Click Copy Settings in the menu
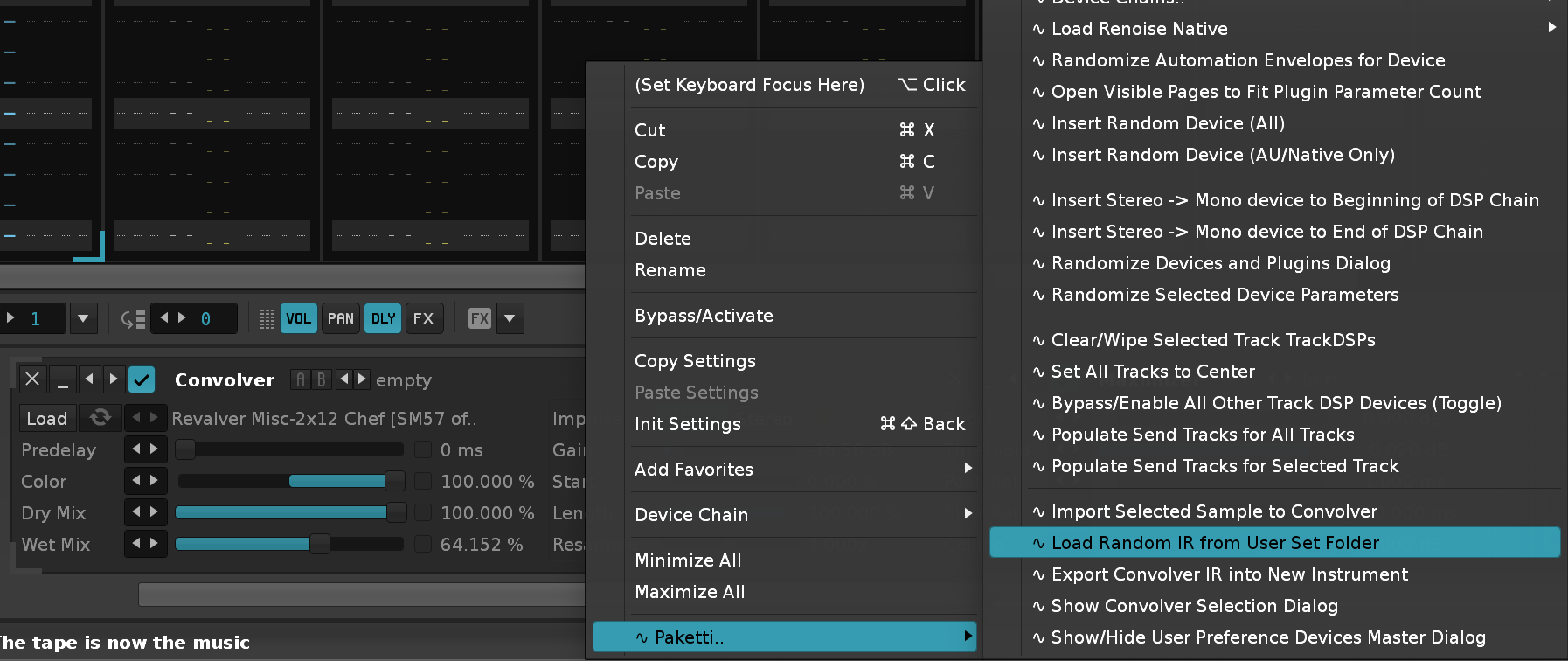This screenshot has height=661, width=1568. 695,361
